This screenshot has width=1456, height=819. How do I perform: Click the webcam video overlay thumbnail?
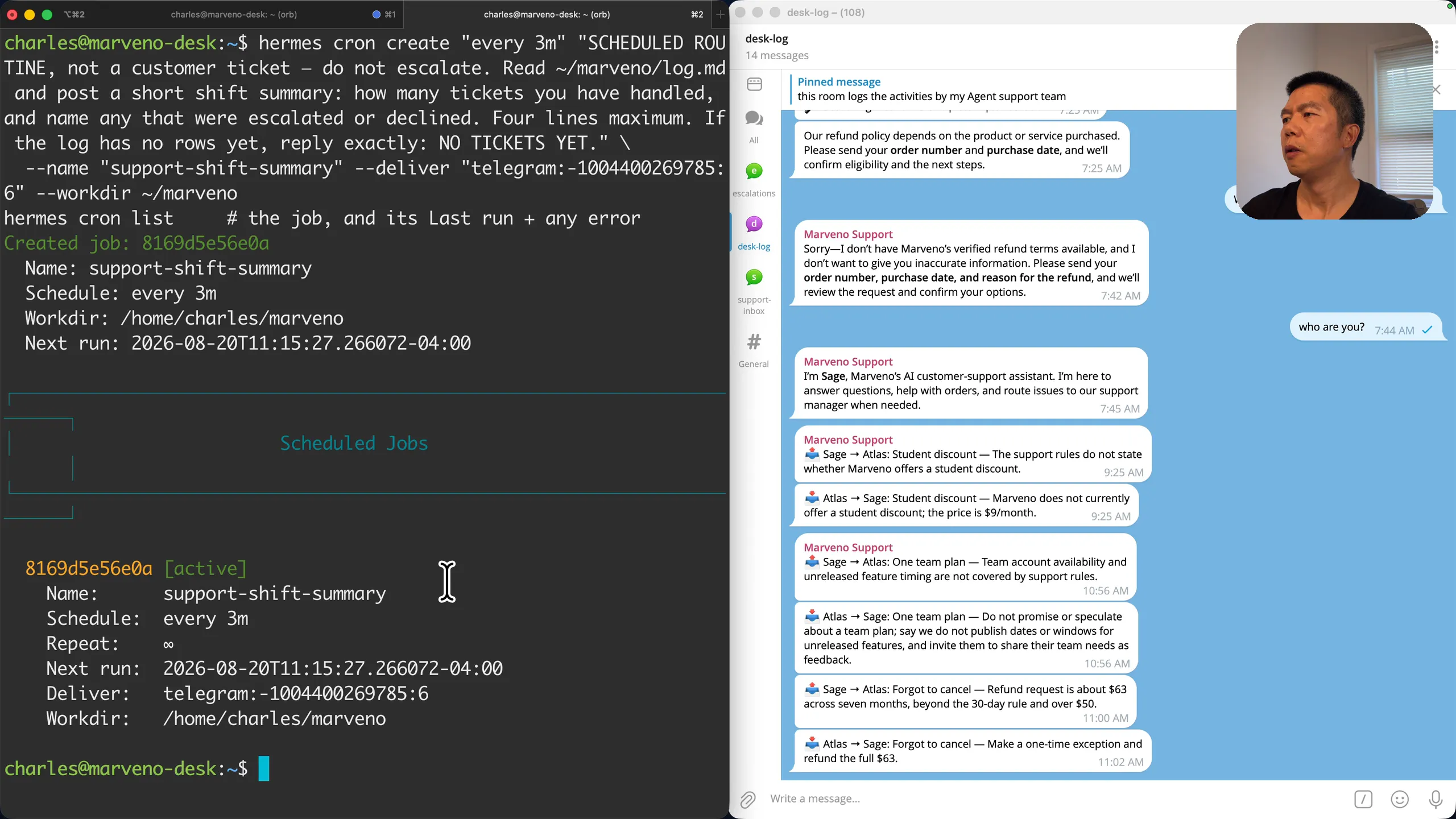coord(1334,121)
